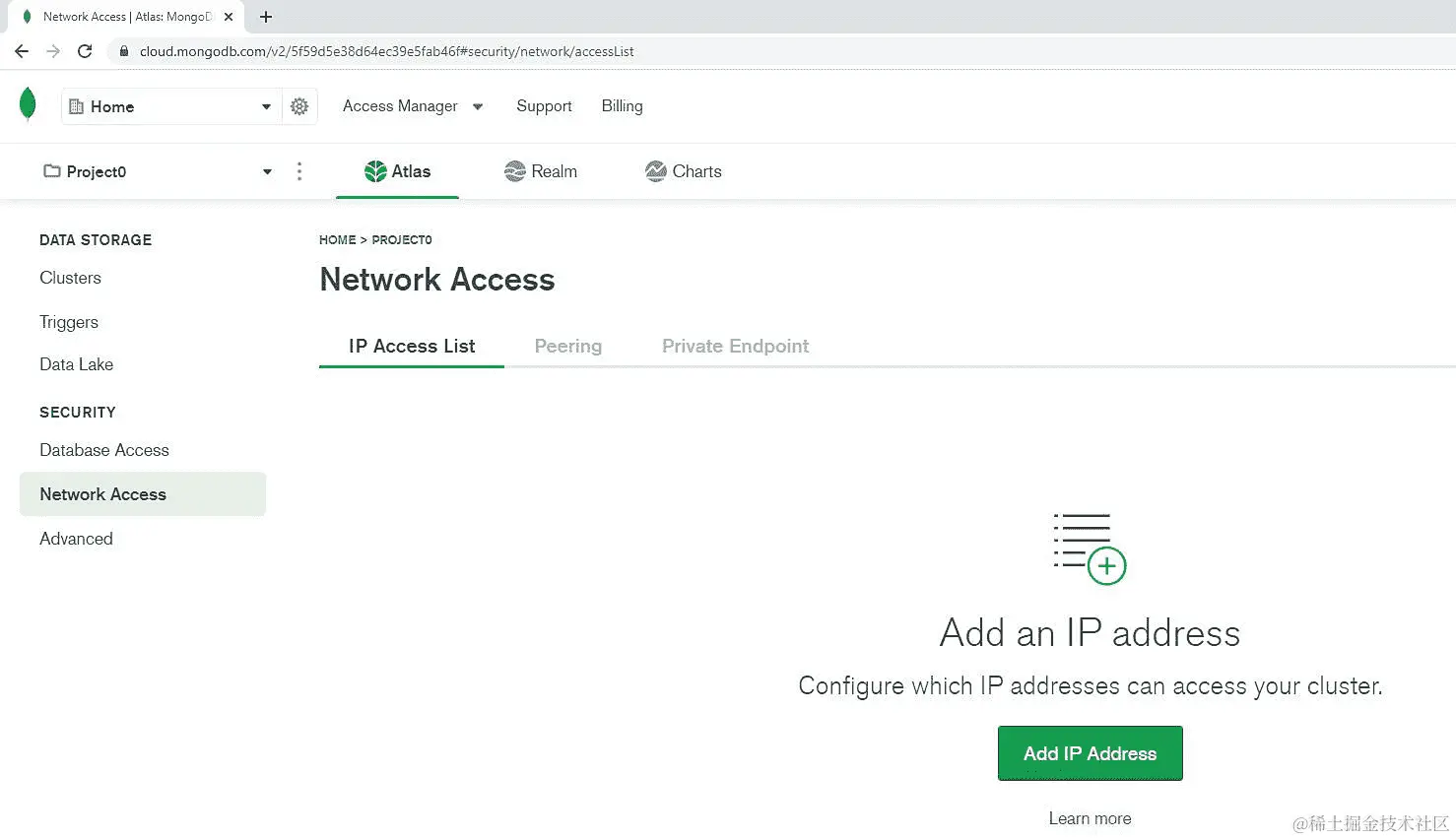Click the Charts icon in the top bar
The image size is (1456, 840).
click(655, 170)
